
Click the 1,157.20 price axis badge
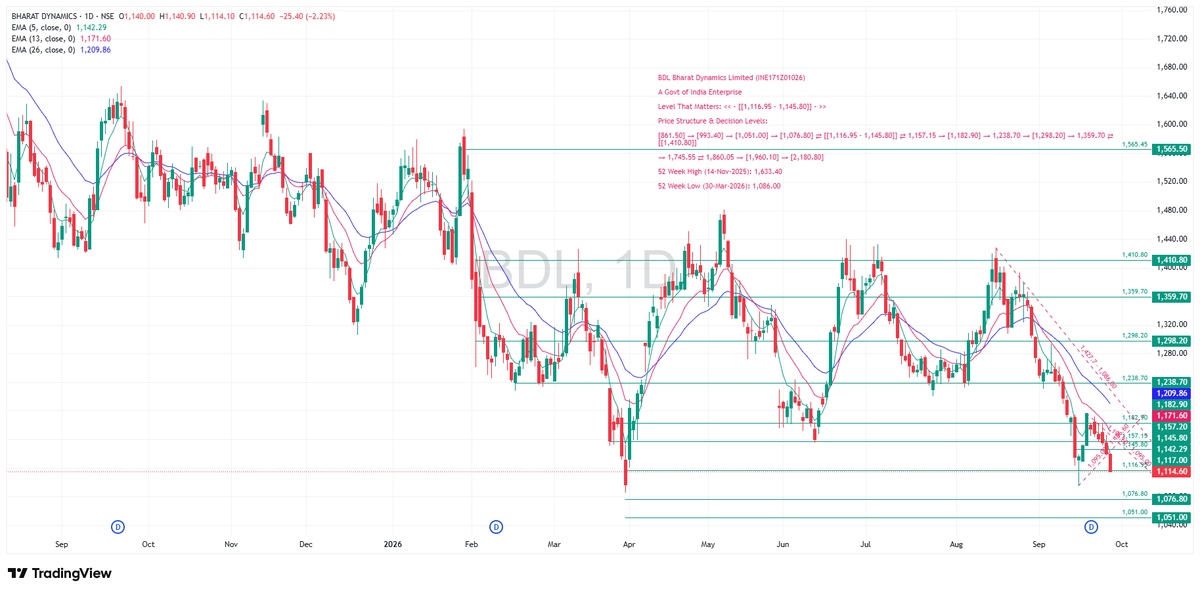click(x=1170, y=426)
